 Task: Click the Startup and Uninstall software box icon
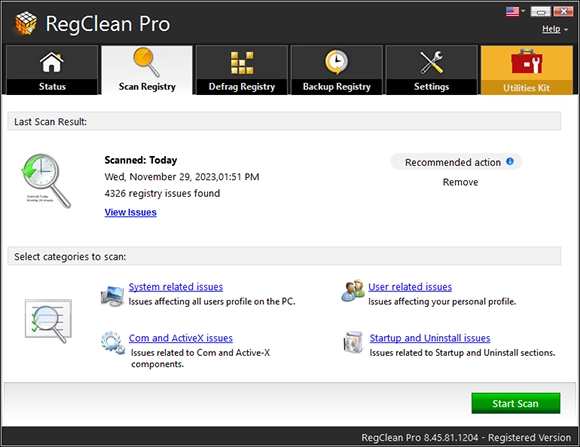[353, 342]
